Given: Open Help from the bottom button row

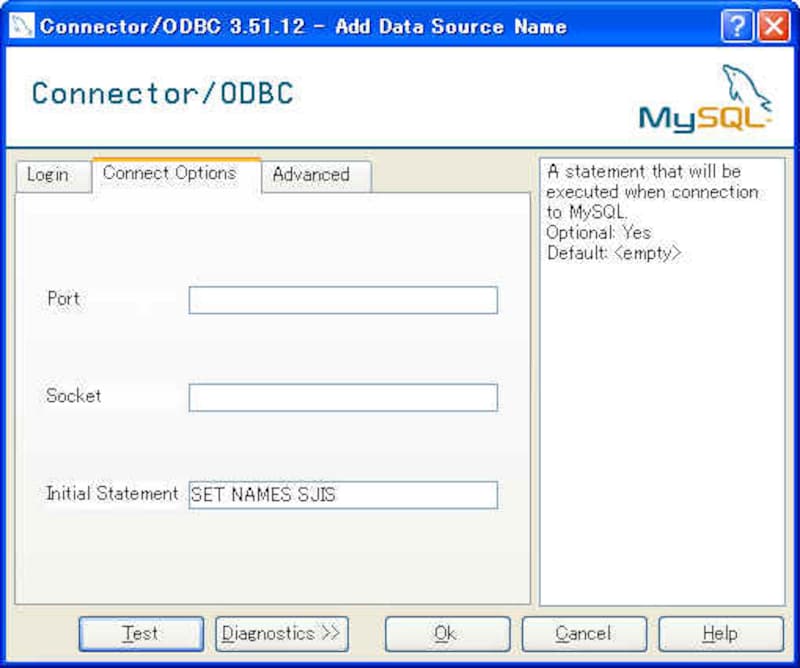Looking at the screenshot, I should (x=720, y=633).
